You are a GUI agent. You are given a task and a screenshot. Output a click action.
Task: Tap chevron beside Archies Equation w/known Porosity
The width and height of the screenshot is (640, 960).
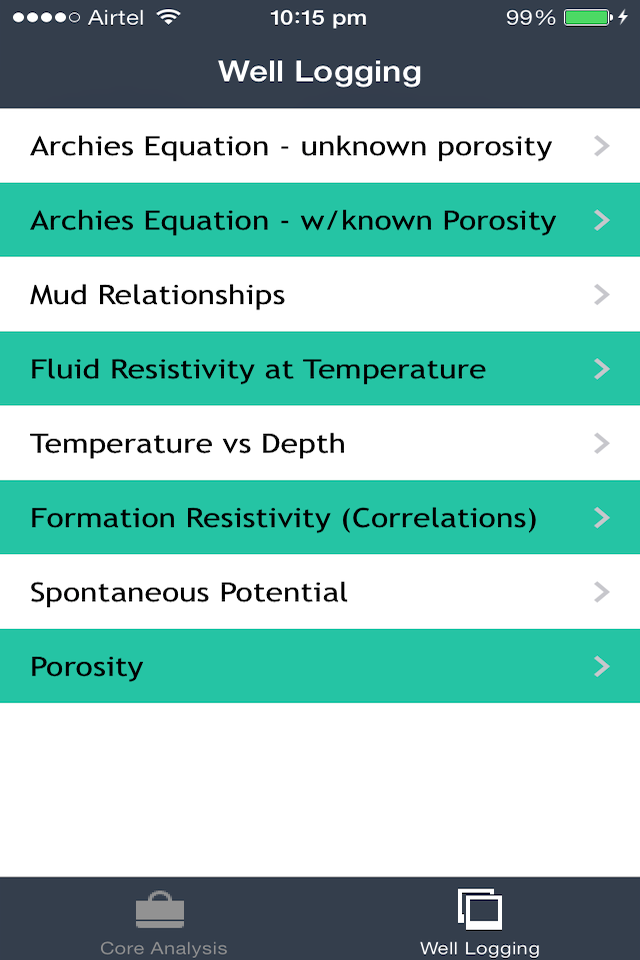pos(601,220)
